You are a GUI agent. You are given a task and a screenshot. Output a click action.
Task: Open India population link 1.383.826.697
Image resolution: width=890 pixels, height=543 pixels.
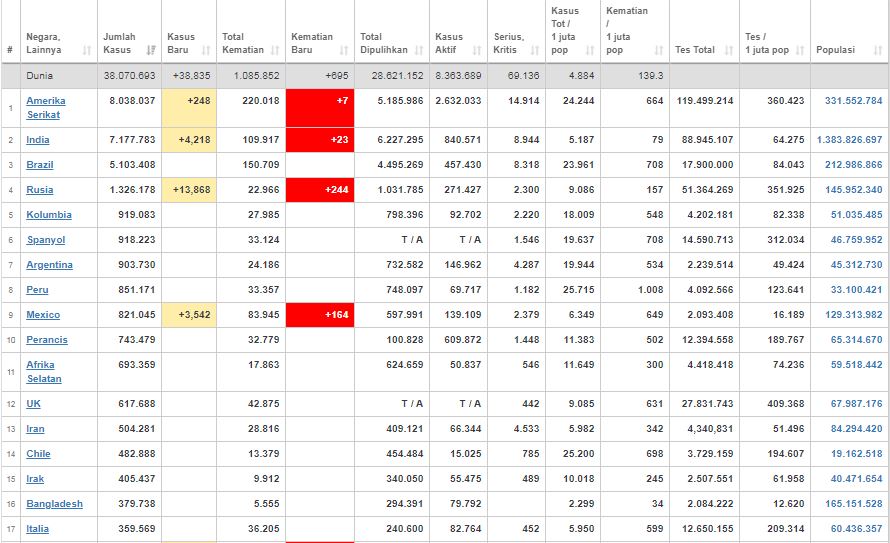point(850,140)
